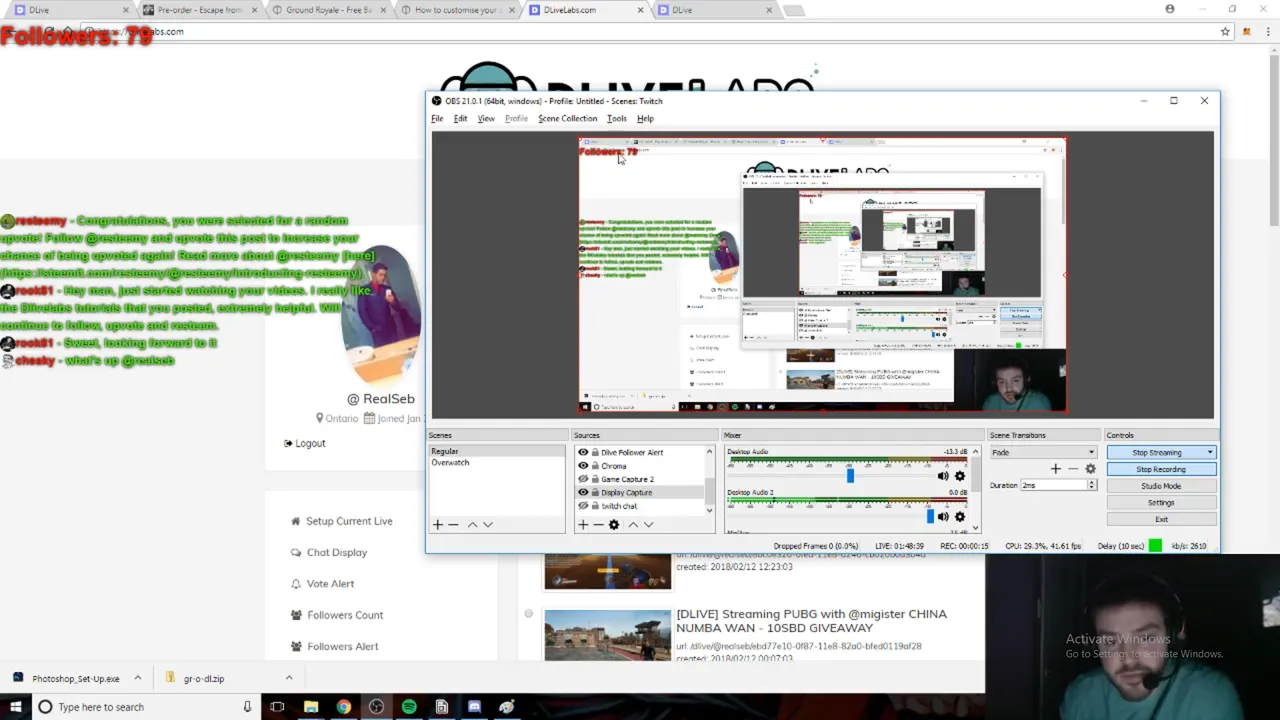Click the Mixer panel scroll-down arrow
Image resolution: width=1280 pixels, height=720 pixels.
tap(975, 528)
